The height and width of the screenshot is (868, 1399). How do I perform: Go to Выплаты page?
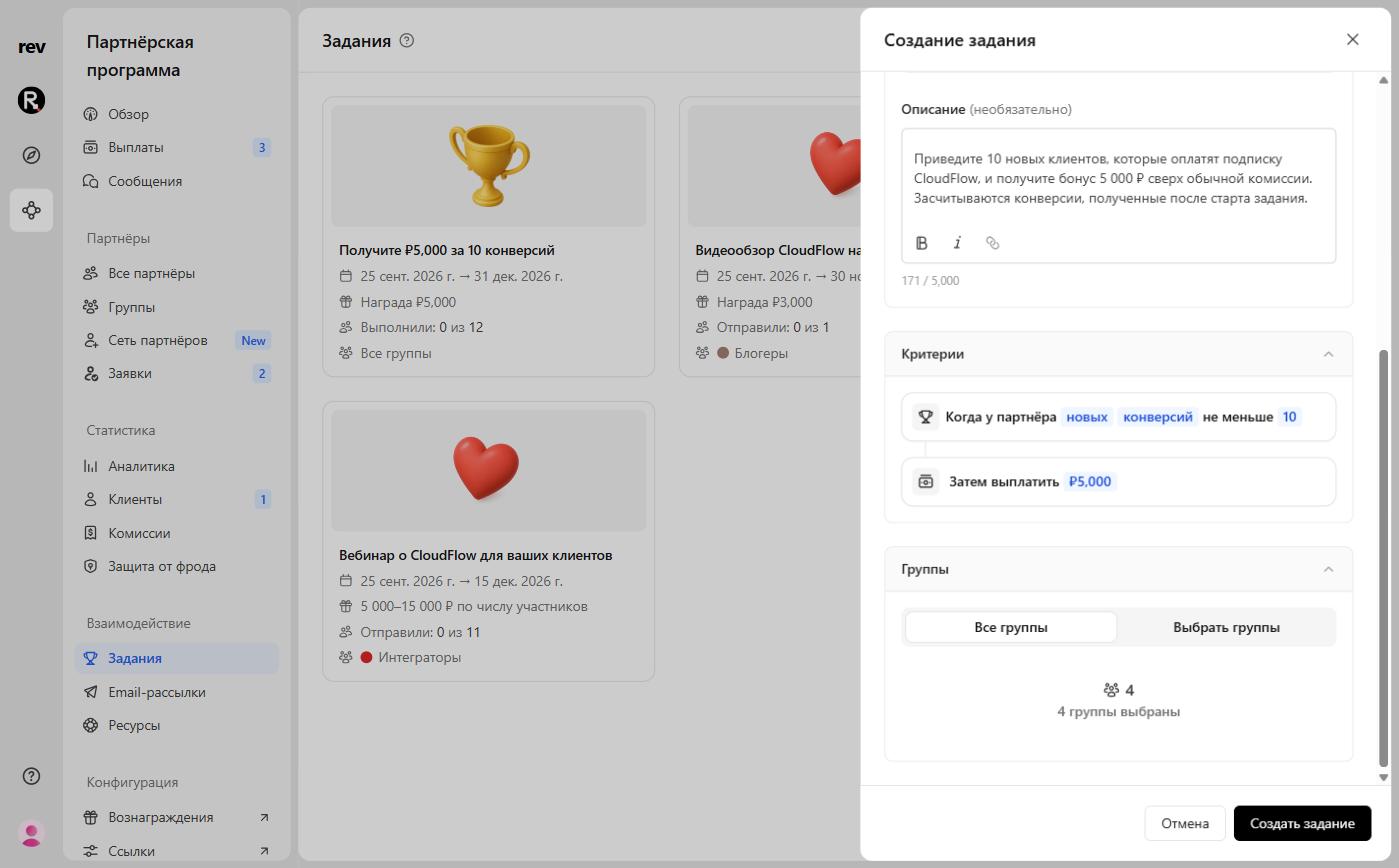point(177,147)
